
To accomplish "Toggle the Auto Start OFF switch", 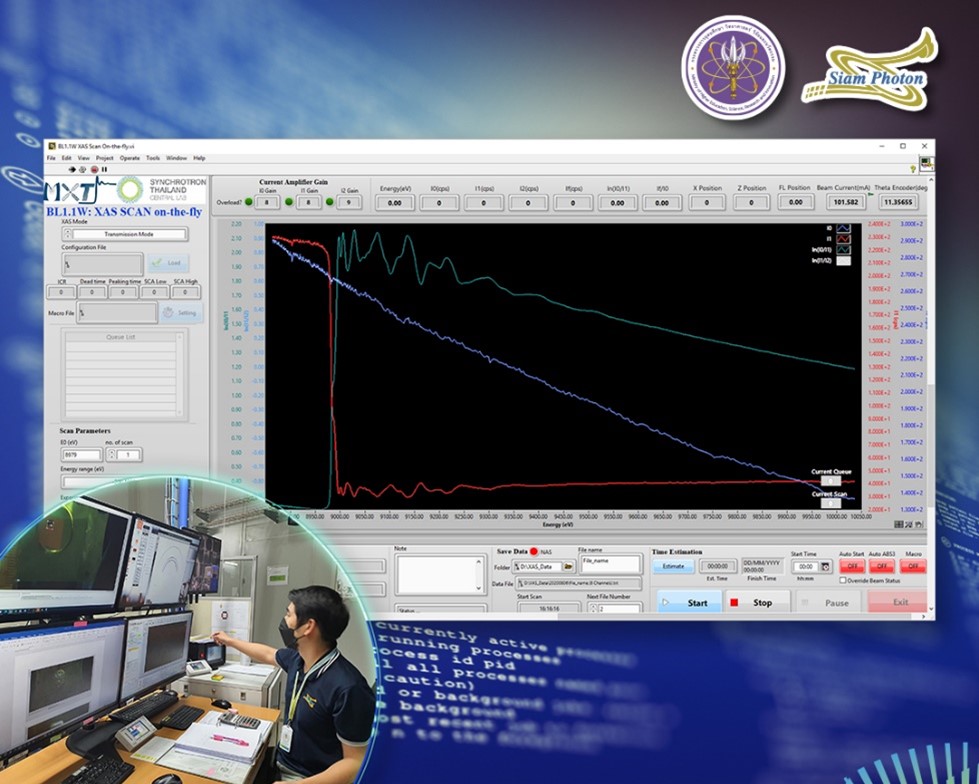I will [852, 566].
